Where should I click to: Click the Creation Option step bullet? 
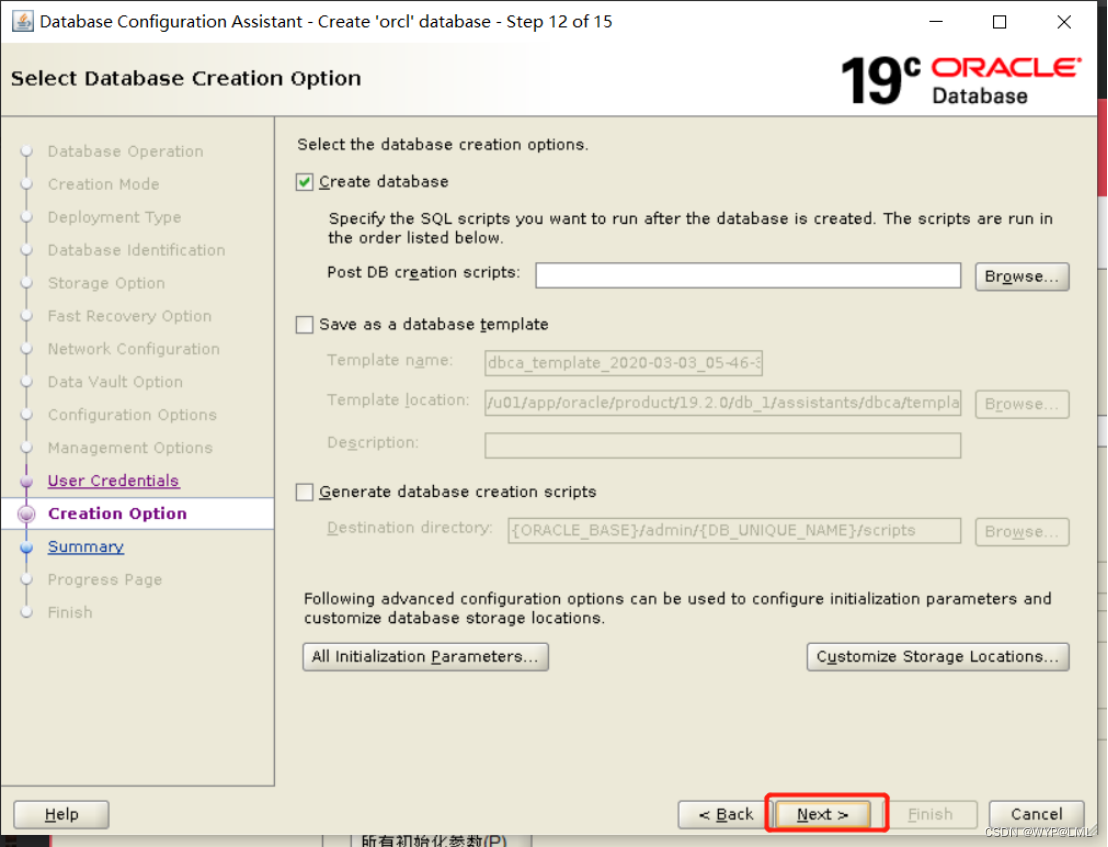point(26,514)
